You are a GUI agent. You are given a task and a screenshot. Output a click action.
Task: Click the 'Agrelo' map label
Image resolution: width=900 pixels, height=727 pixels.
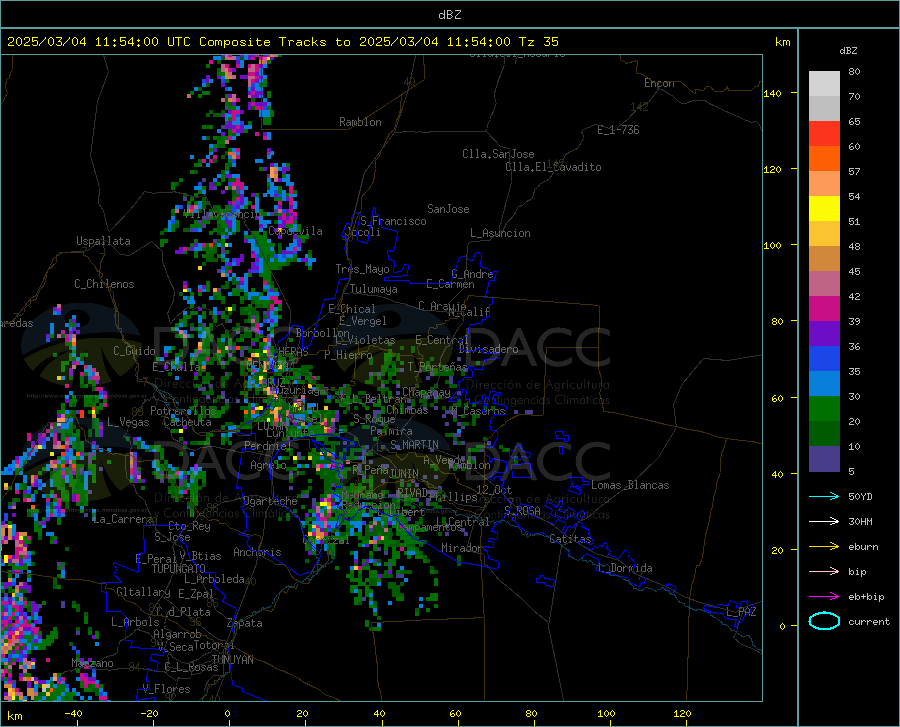(x=268, y=465)
